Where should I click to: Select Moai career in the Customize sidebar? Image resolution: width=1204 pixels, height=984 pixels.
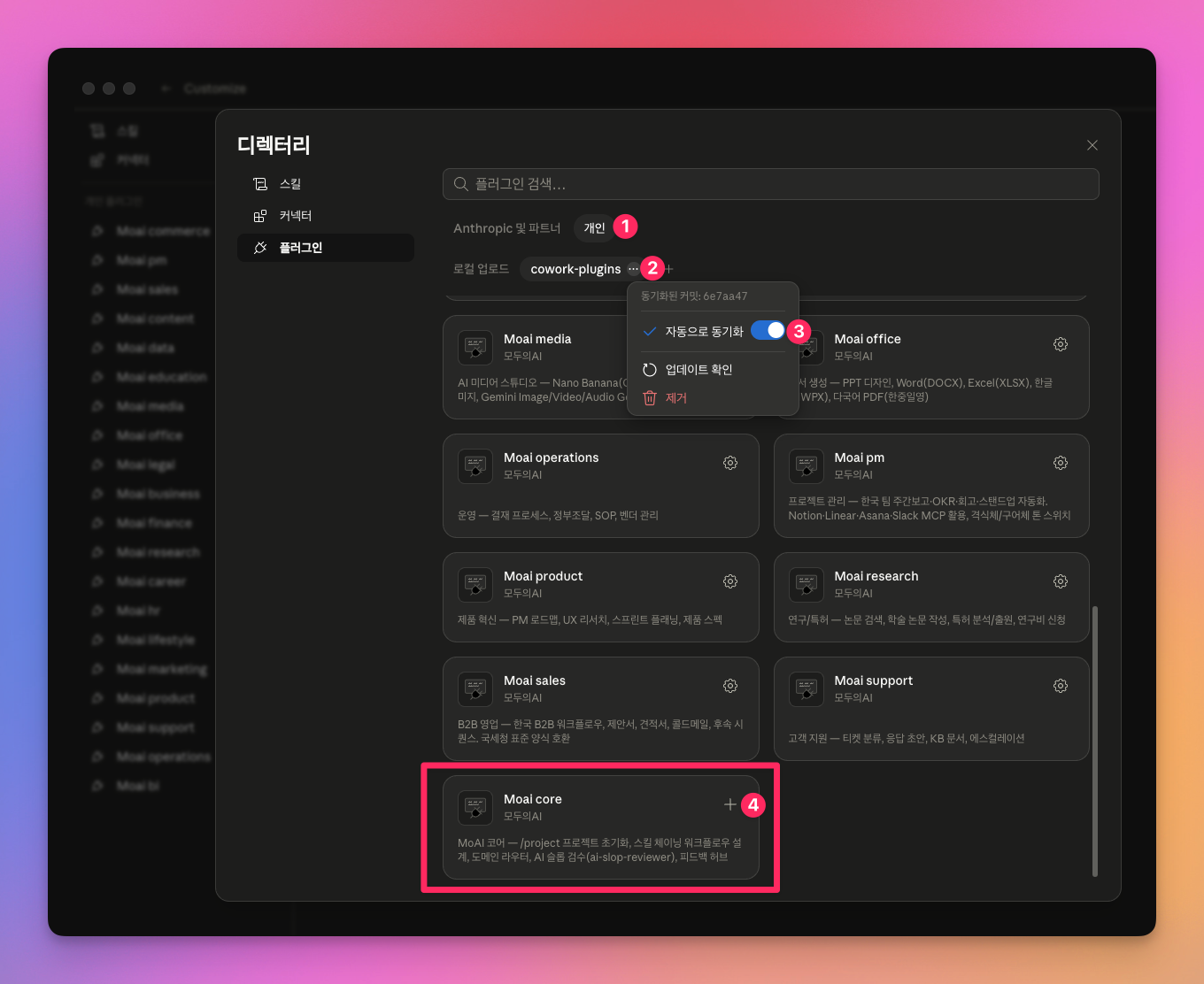[150, 581]
